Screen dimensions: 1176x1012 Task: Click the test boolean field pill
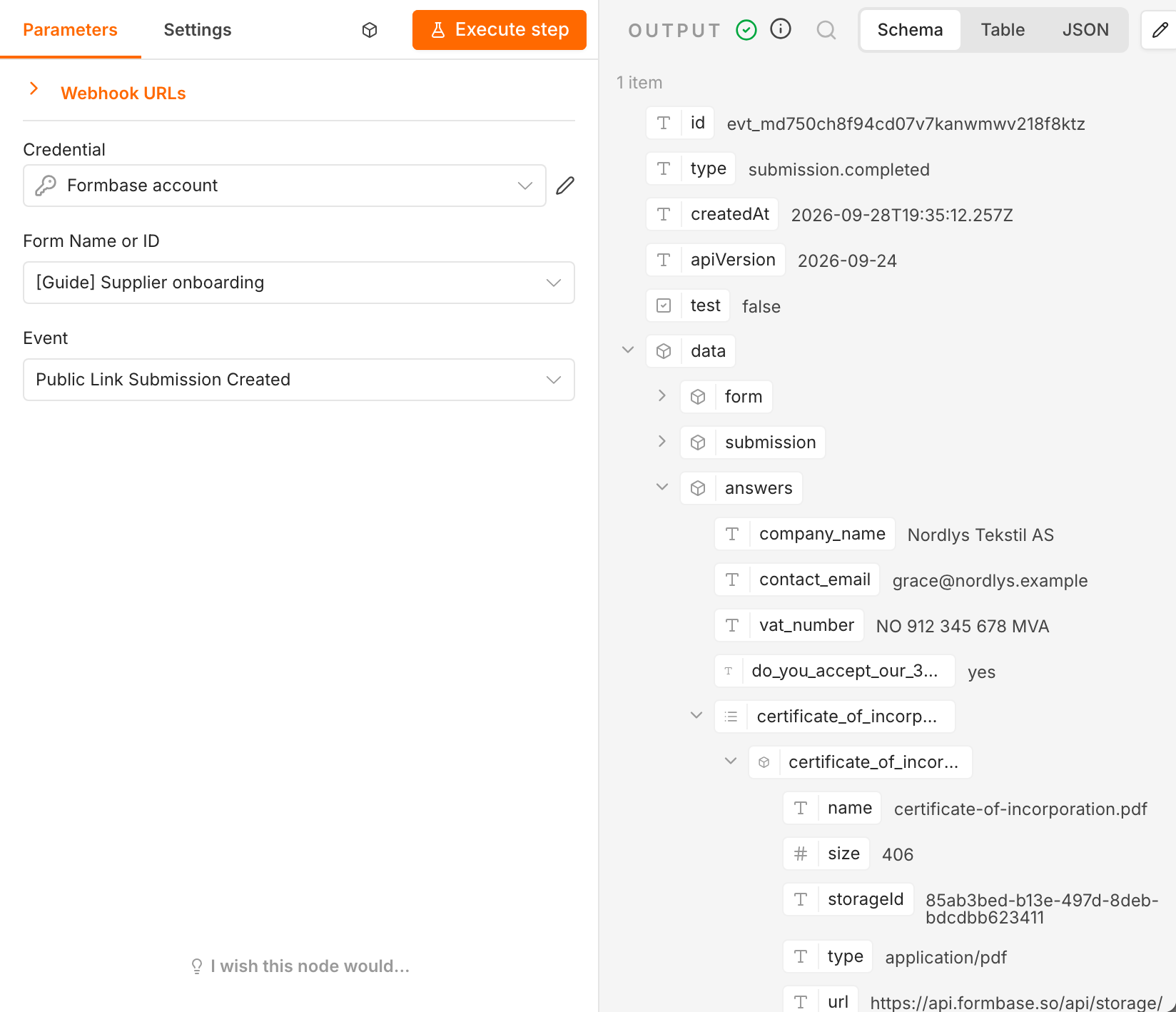(x=688, y=305)
